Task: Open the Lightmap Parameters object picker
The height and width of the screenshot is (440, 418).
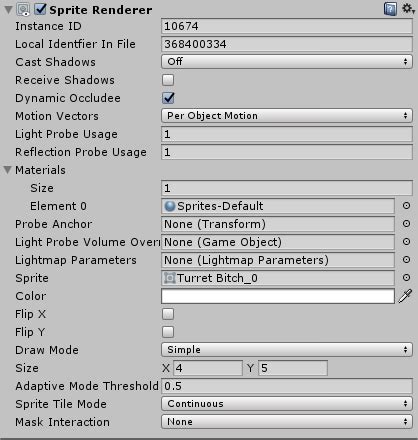Action: click(x=406, y=260)
